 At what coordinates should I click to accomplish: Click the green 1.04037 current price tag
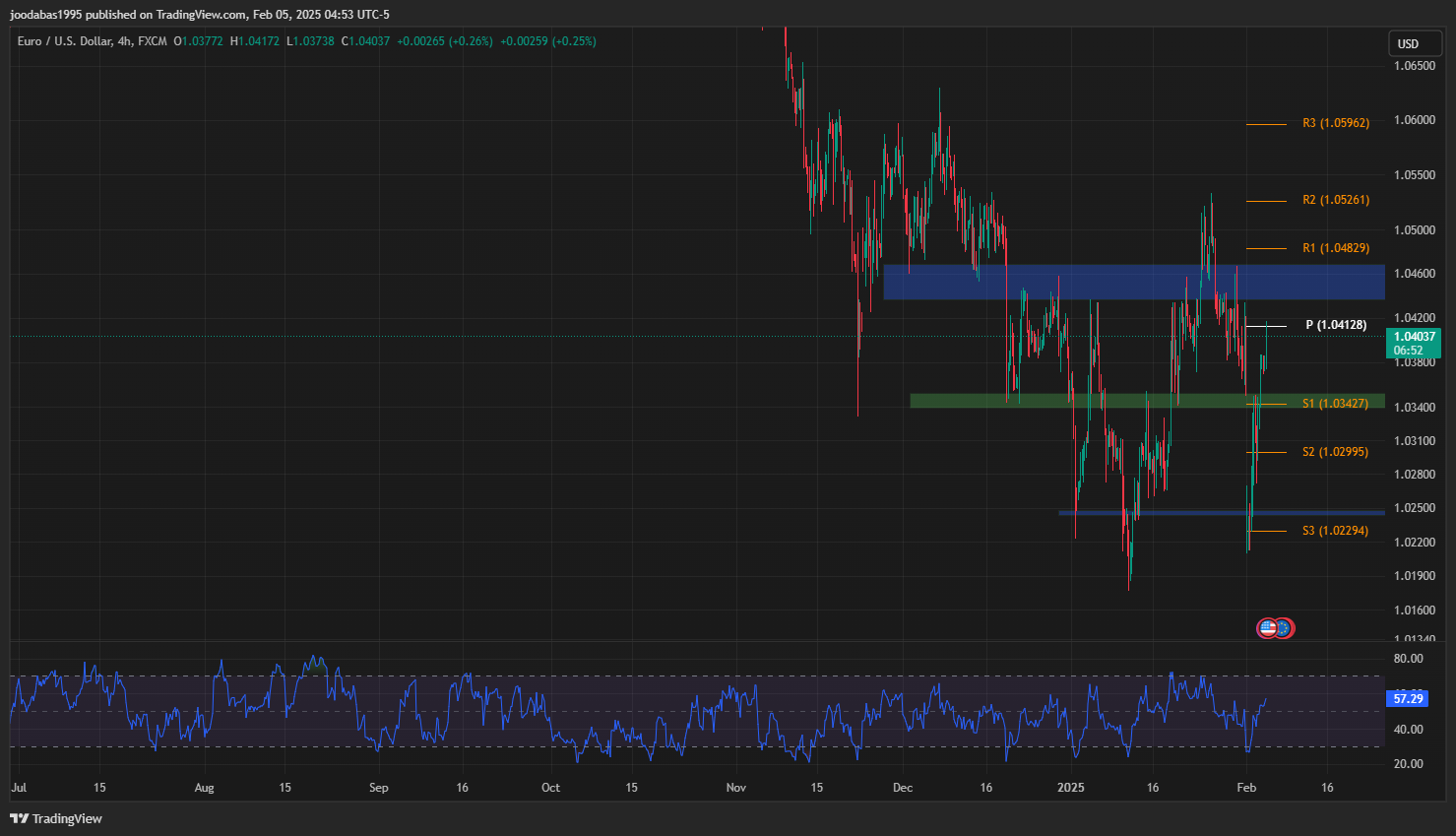(1414, 343)
